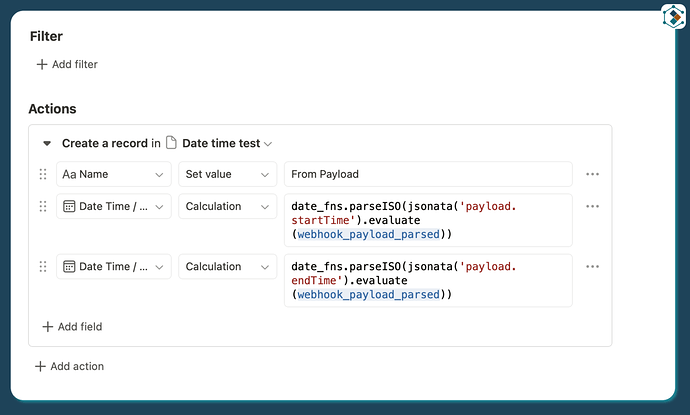Click the Aa text type icon in the Name field

pos(69,174)
